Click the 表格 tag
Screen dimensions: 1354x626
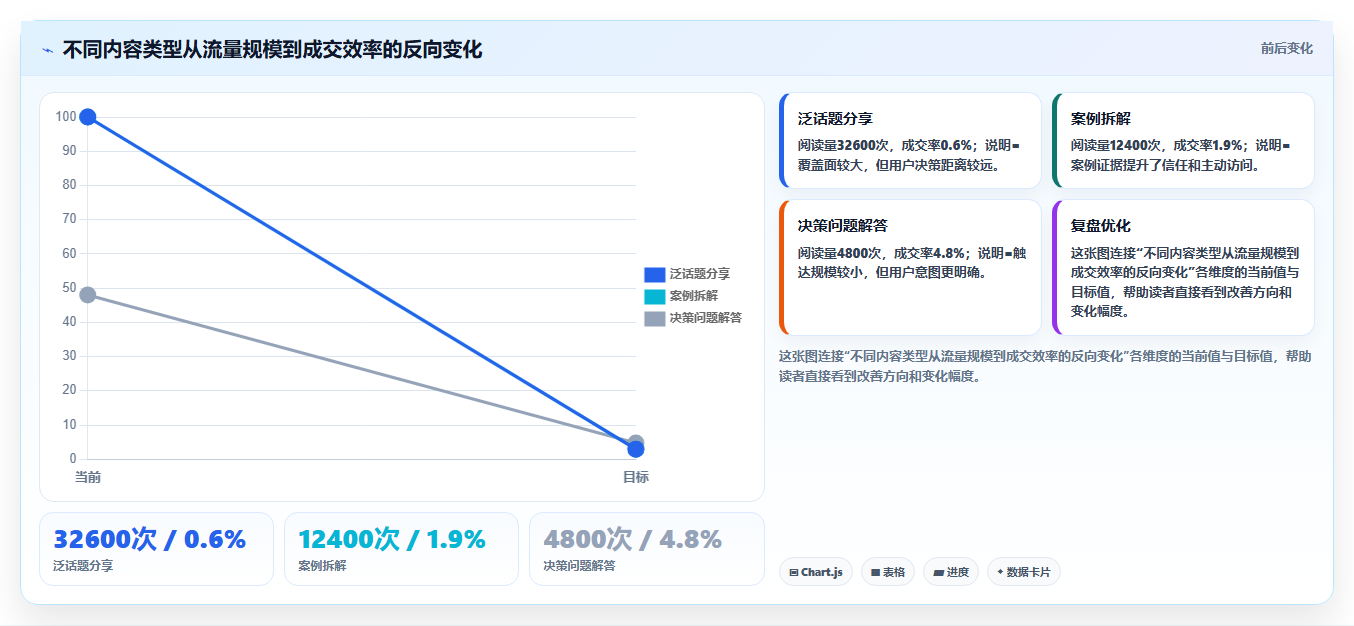click(x=888, y=572)
